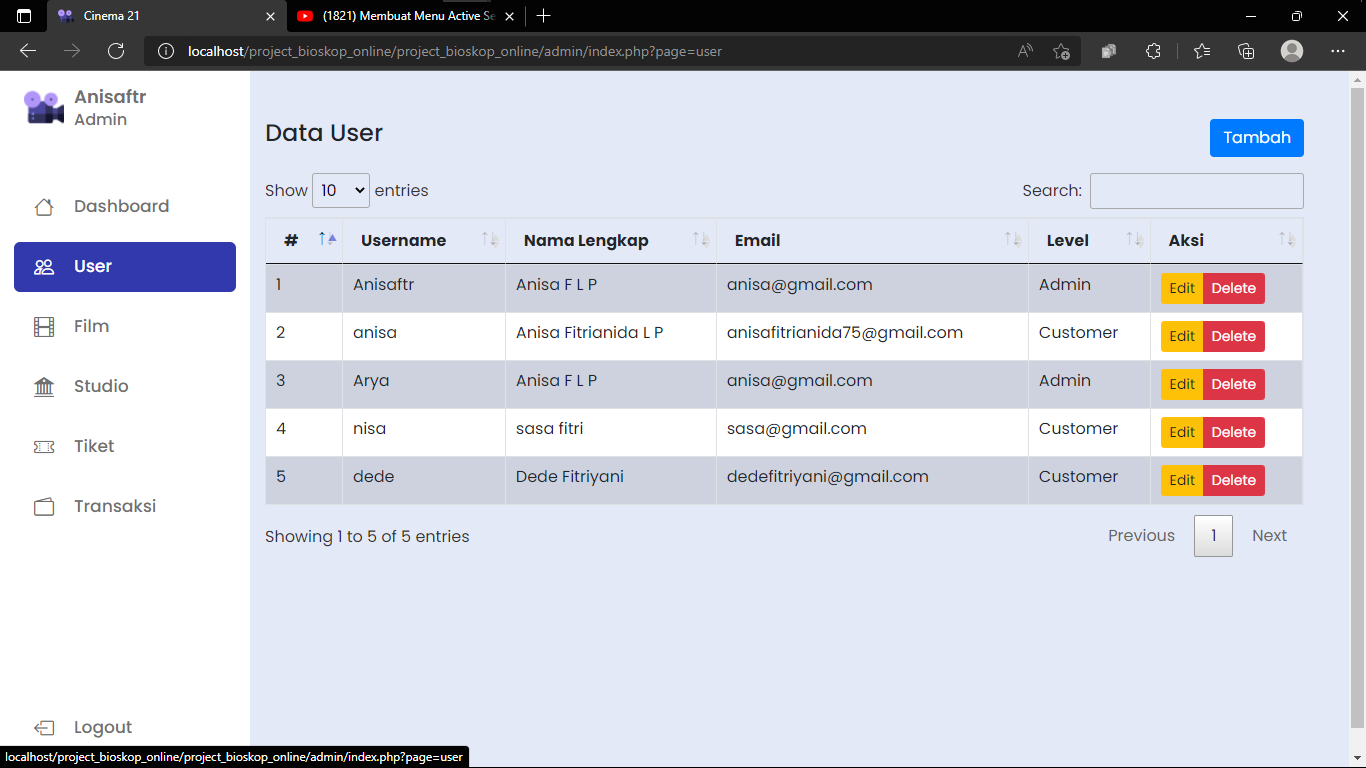Viewport: 1366px width, 768px height.
Task: Select the Dashboard icon in the sidebar
Action: [44, 206]
